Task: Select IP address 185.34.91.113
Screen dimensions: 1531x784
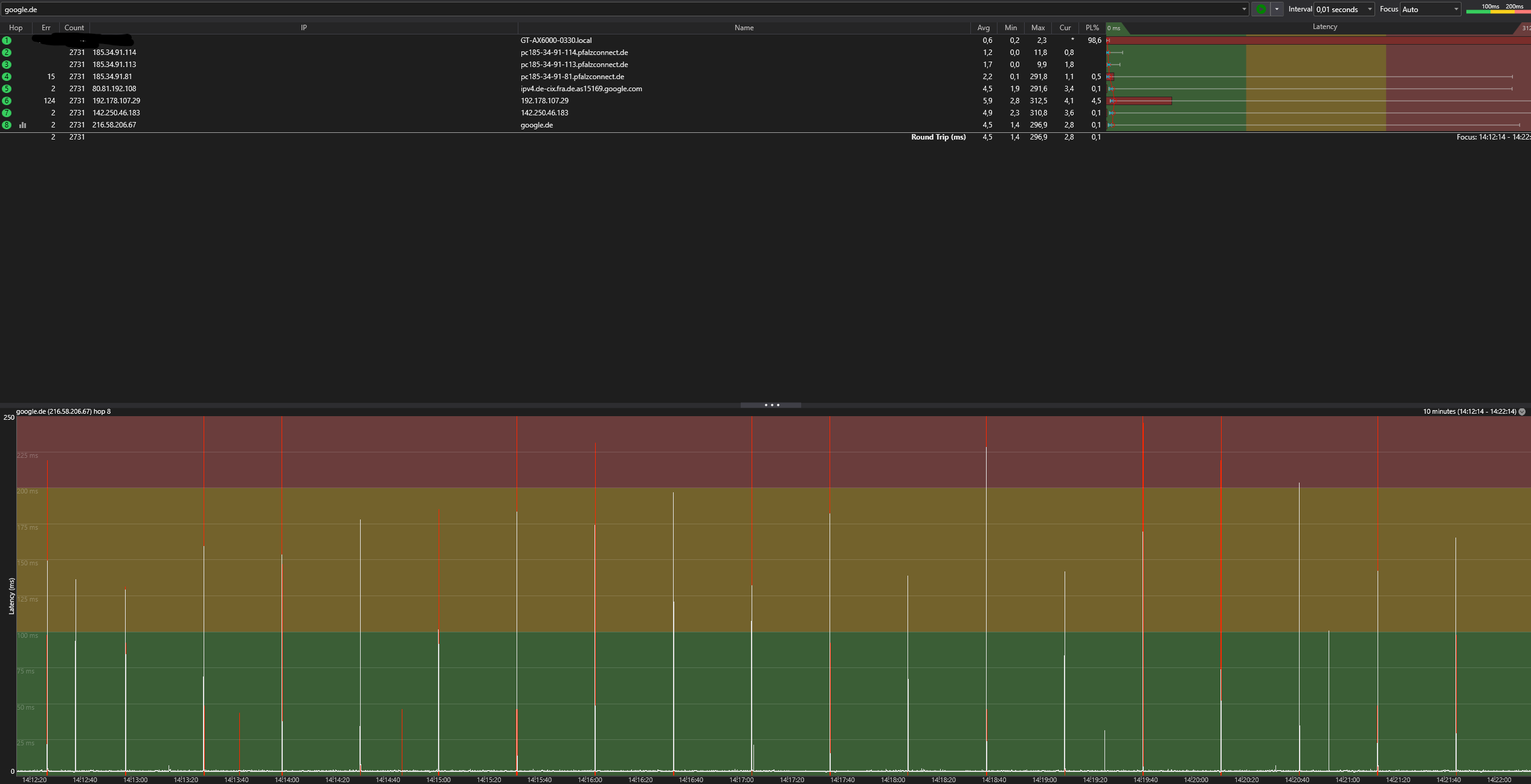Action: click(x=114, y=65)
